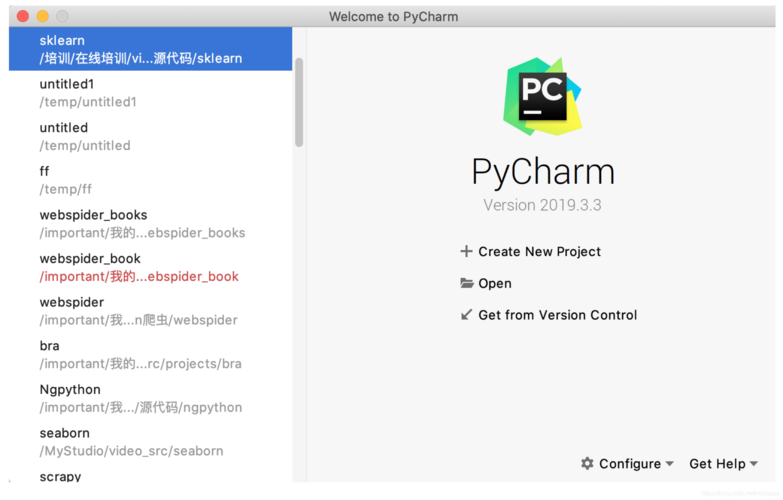Expand the Configure dropdown arrow
Image resolution: width=783 pixels, height=500 pixels.
[670, 464]
